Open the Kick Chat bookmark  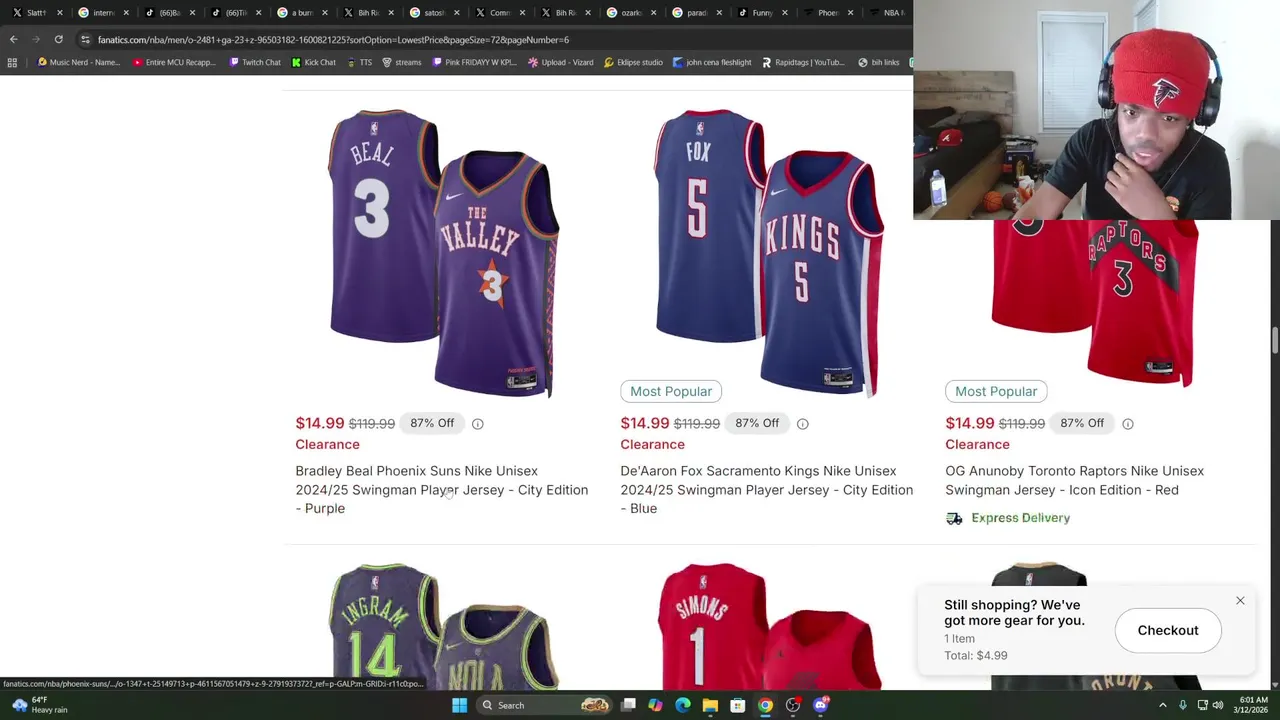(x=314, y=62)
